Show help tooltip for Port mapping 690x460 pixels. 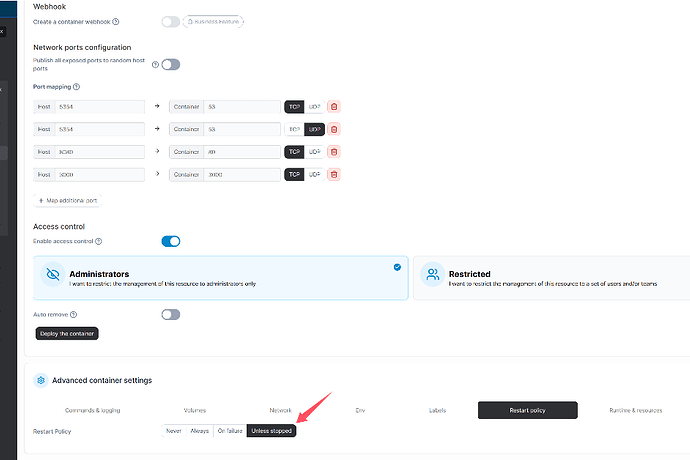77,87
